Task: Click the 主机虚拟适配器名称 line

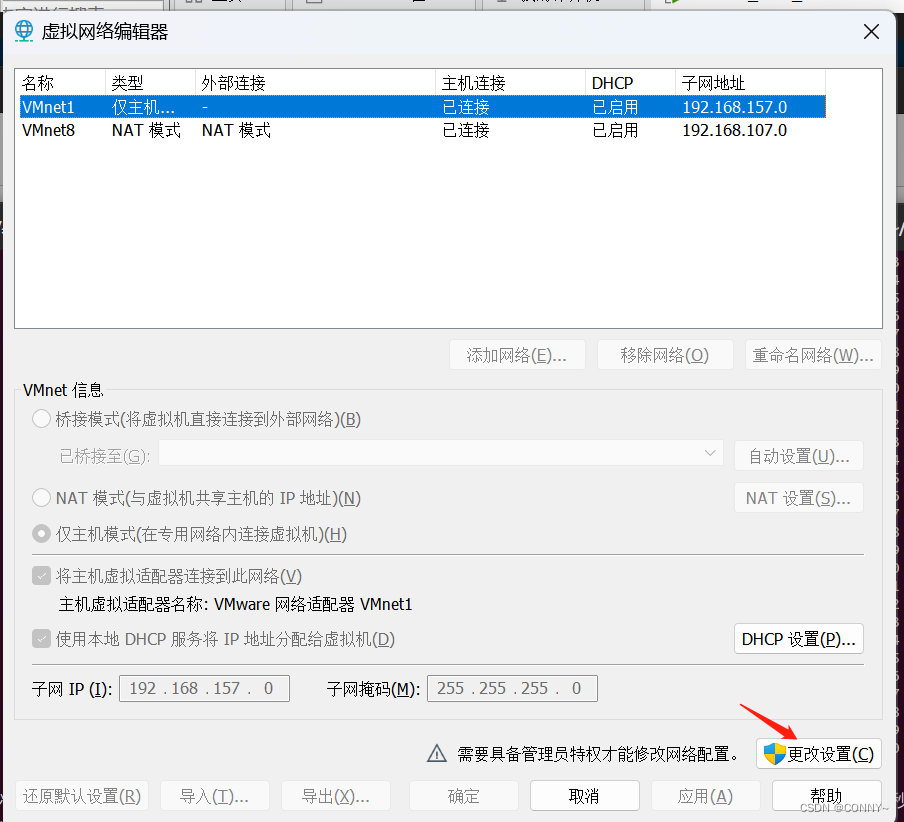Action: [x=235, y=604]
